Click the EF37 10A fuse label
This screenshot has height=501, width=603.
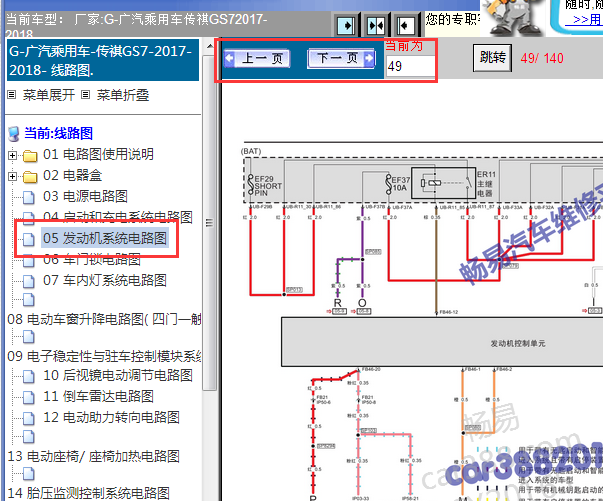(401, 184)
